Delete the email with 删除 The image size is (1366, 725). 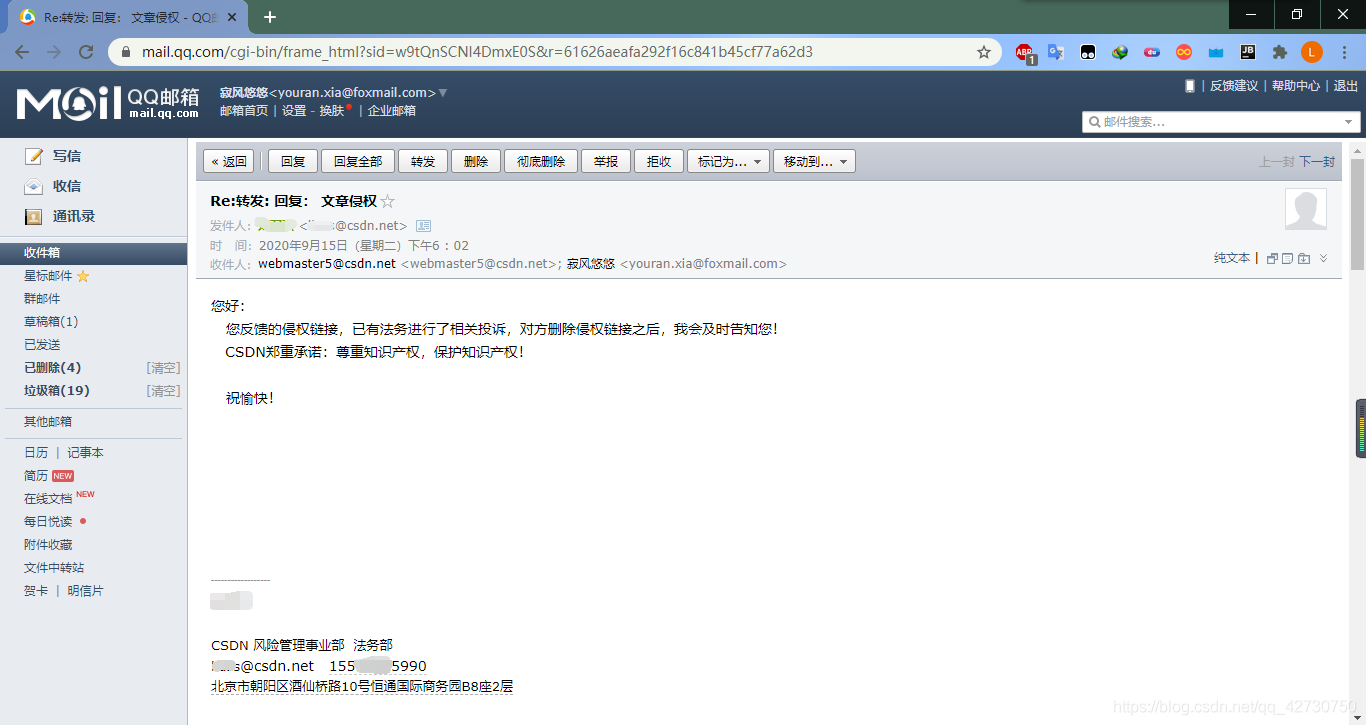(x=476, y=162)
